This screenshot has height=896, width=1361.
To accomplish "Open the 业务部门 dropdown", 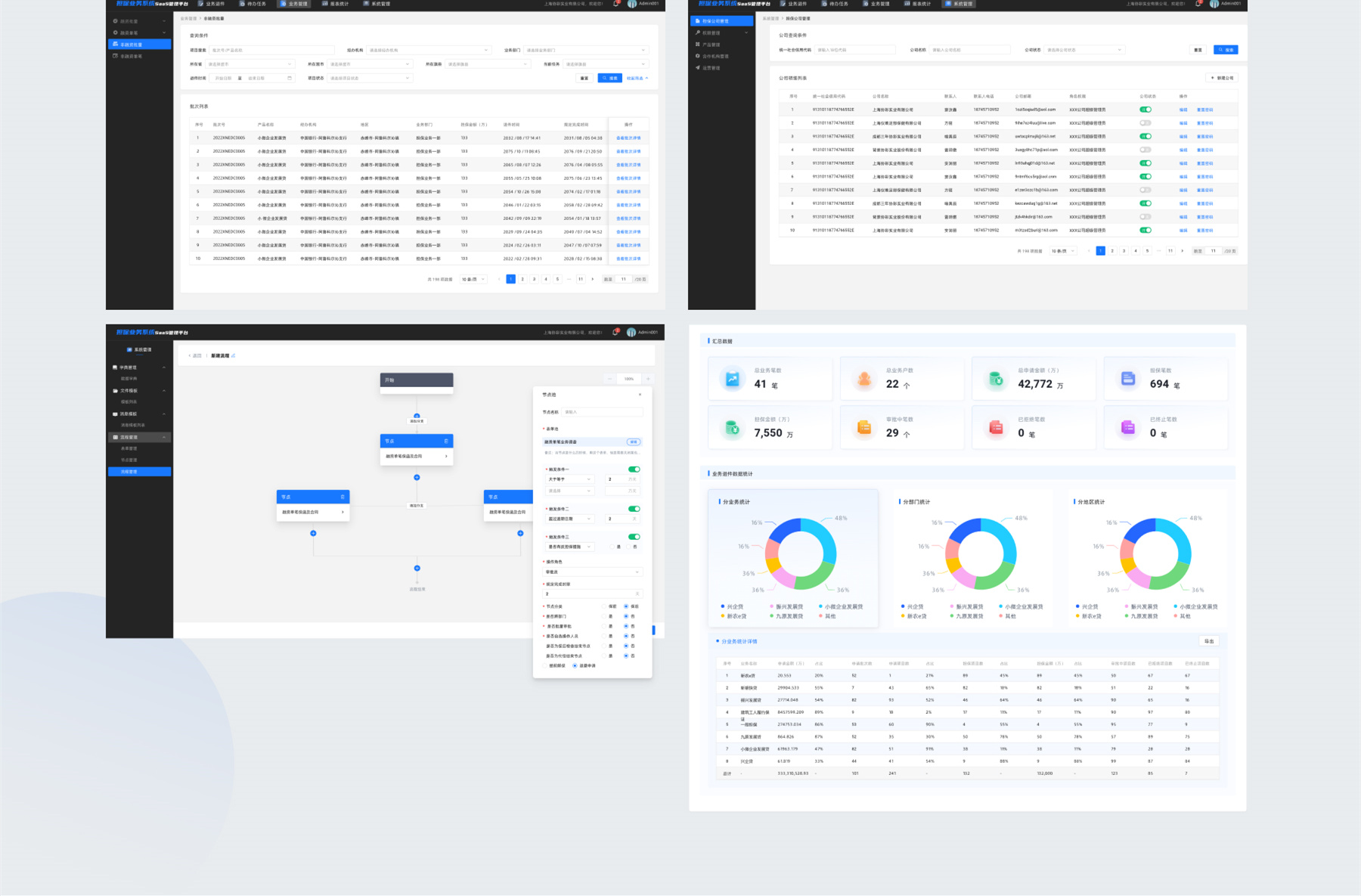I will tap(586, 50).
